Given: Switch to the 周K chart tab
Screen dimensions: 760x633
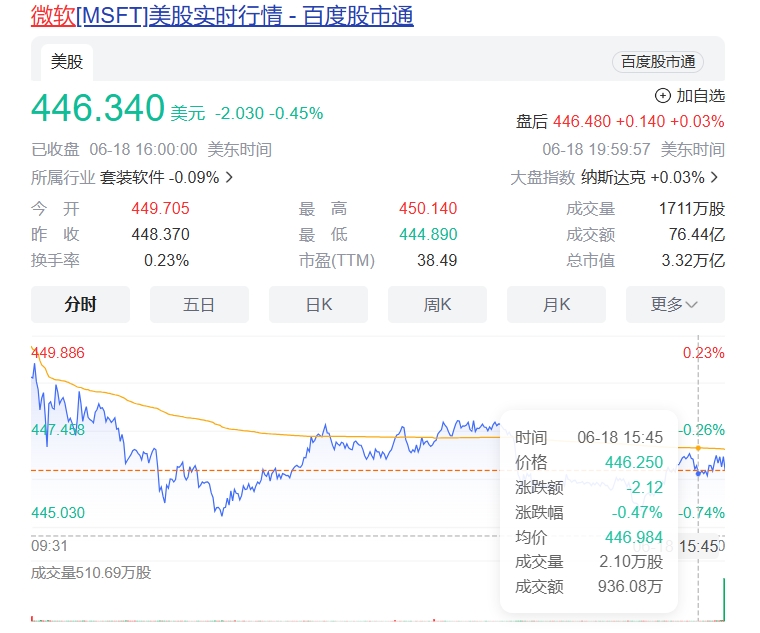Looking at the screenshot, I should point(437,304).
